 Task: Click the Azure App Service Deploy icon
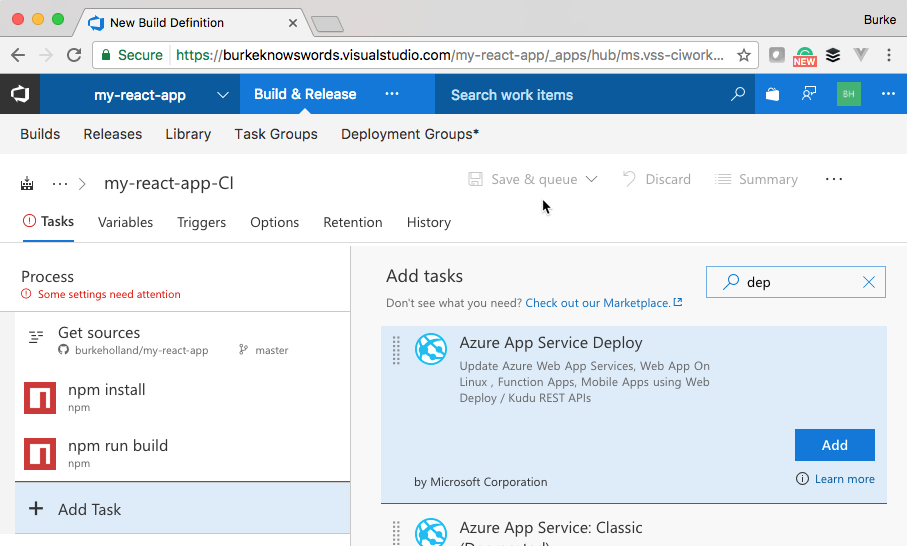431,348
